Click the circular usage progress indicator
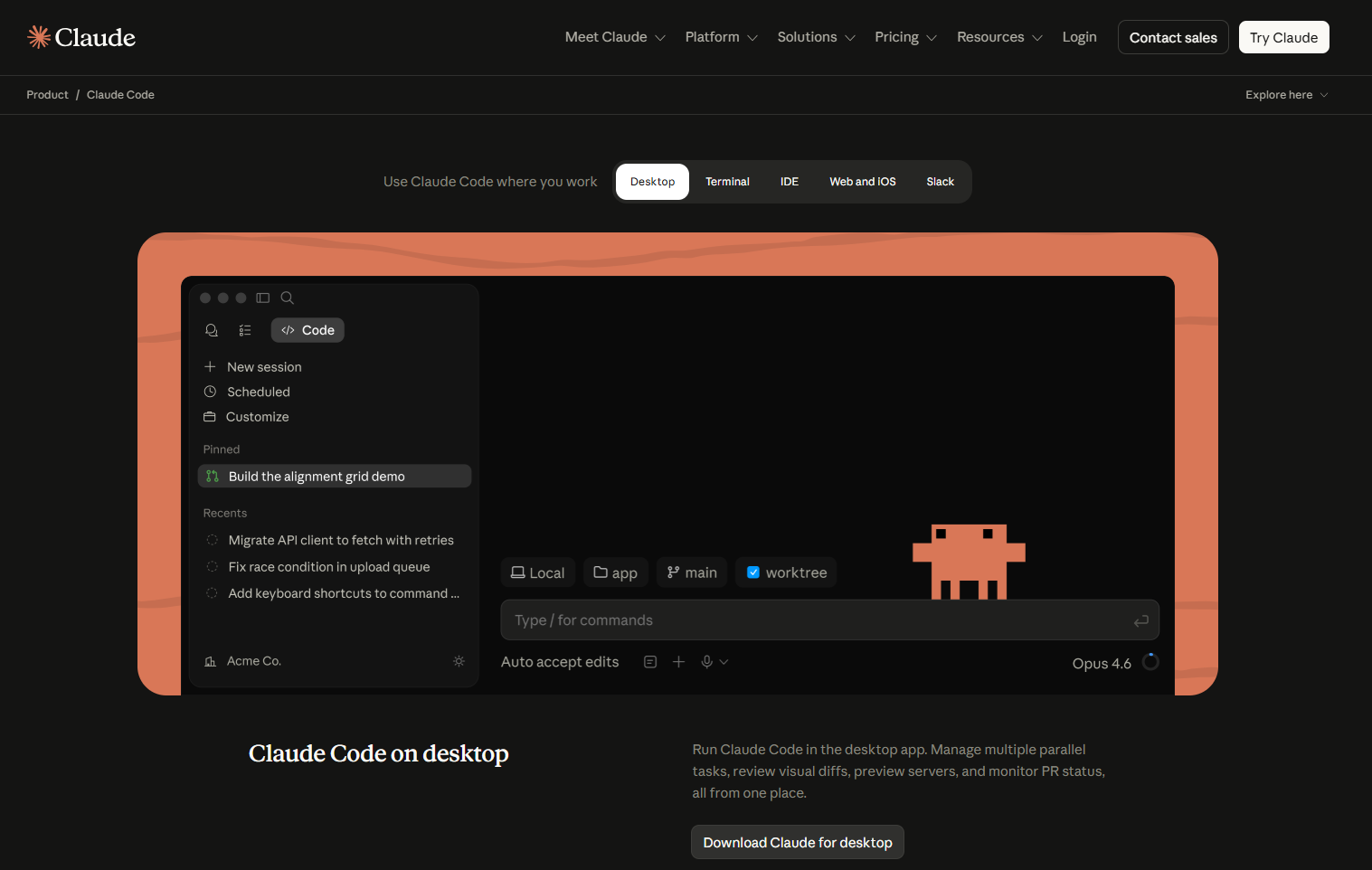 click(1150, 662)
